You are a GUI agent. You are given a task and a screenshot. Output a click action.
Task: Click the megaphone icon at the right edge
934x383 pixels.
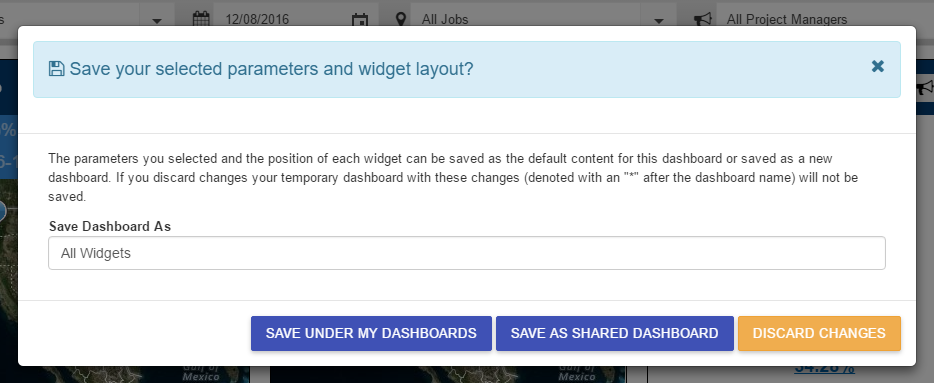click(x=925, y=88)
